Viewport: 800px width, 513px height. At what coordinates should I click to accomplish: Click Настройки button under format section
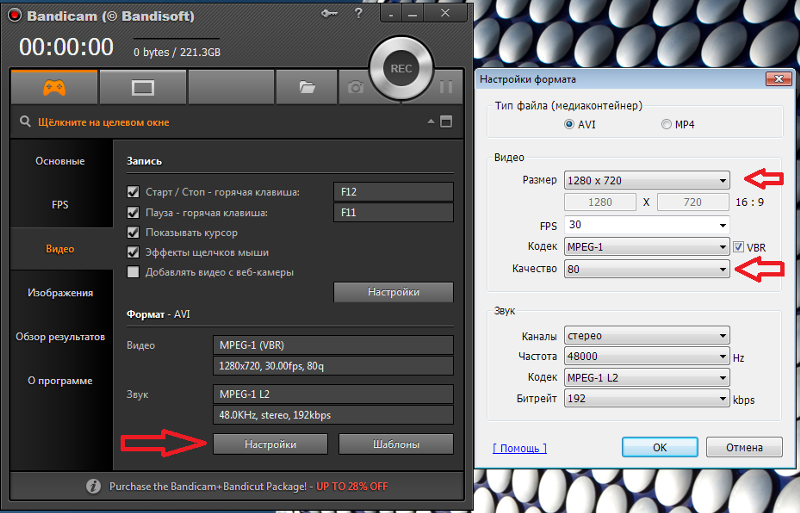pos(270,444)
